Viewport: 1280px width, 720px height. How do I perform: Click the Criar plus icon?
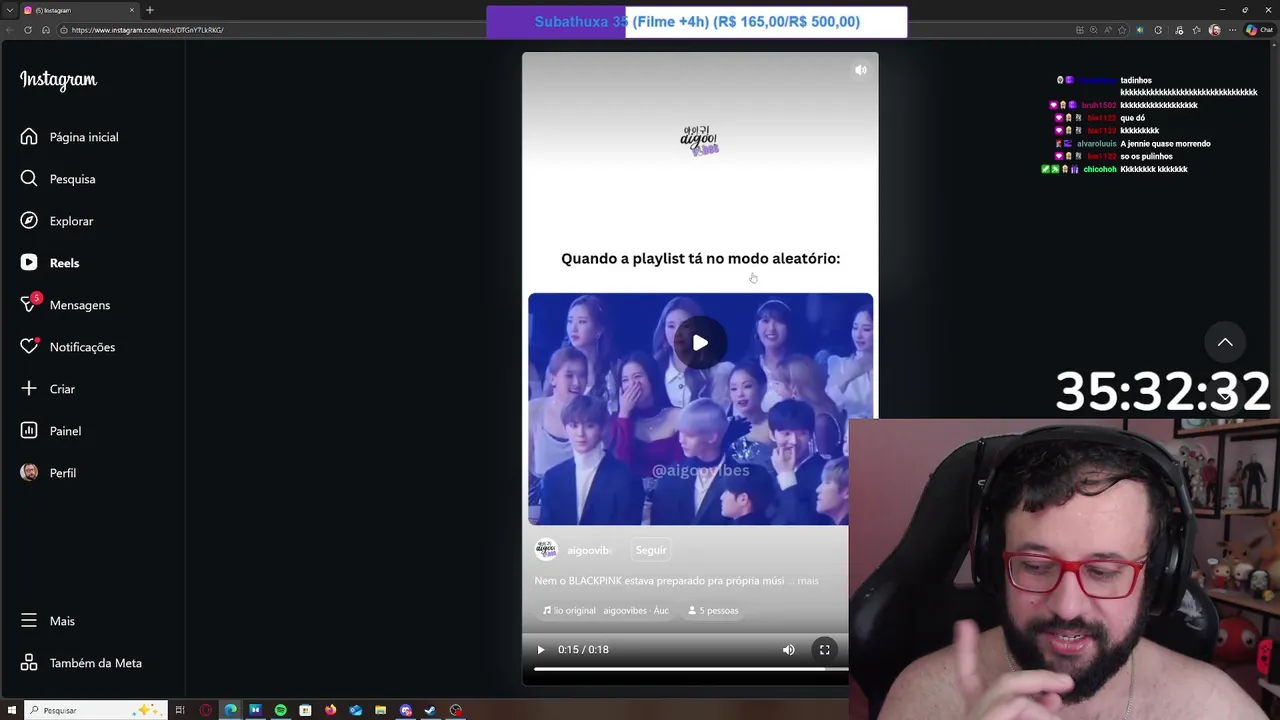coord(29,389)
